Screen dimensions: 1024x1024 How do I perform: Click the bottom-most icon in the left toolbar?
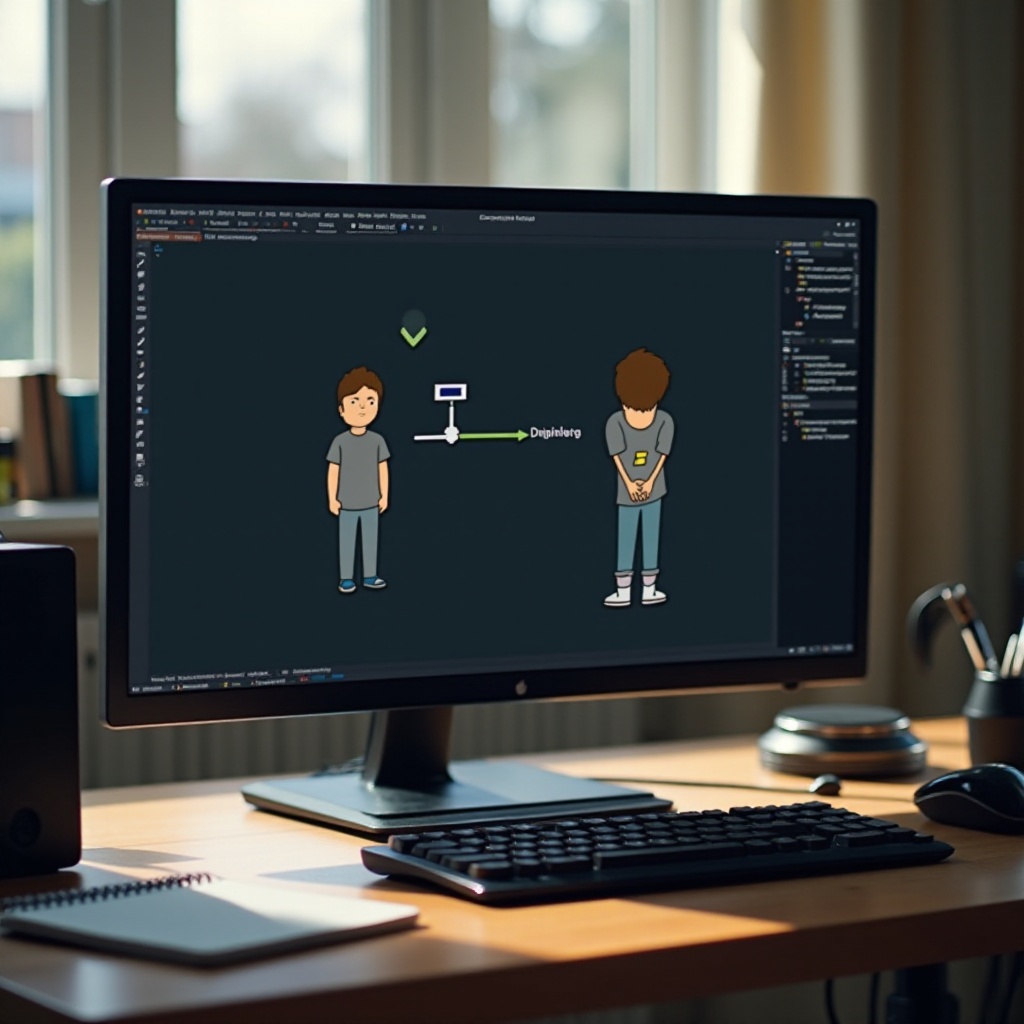tap(140, 480)
